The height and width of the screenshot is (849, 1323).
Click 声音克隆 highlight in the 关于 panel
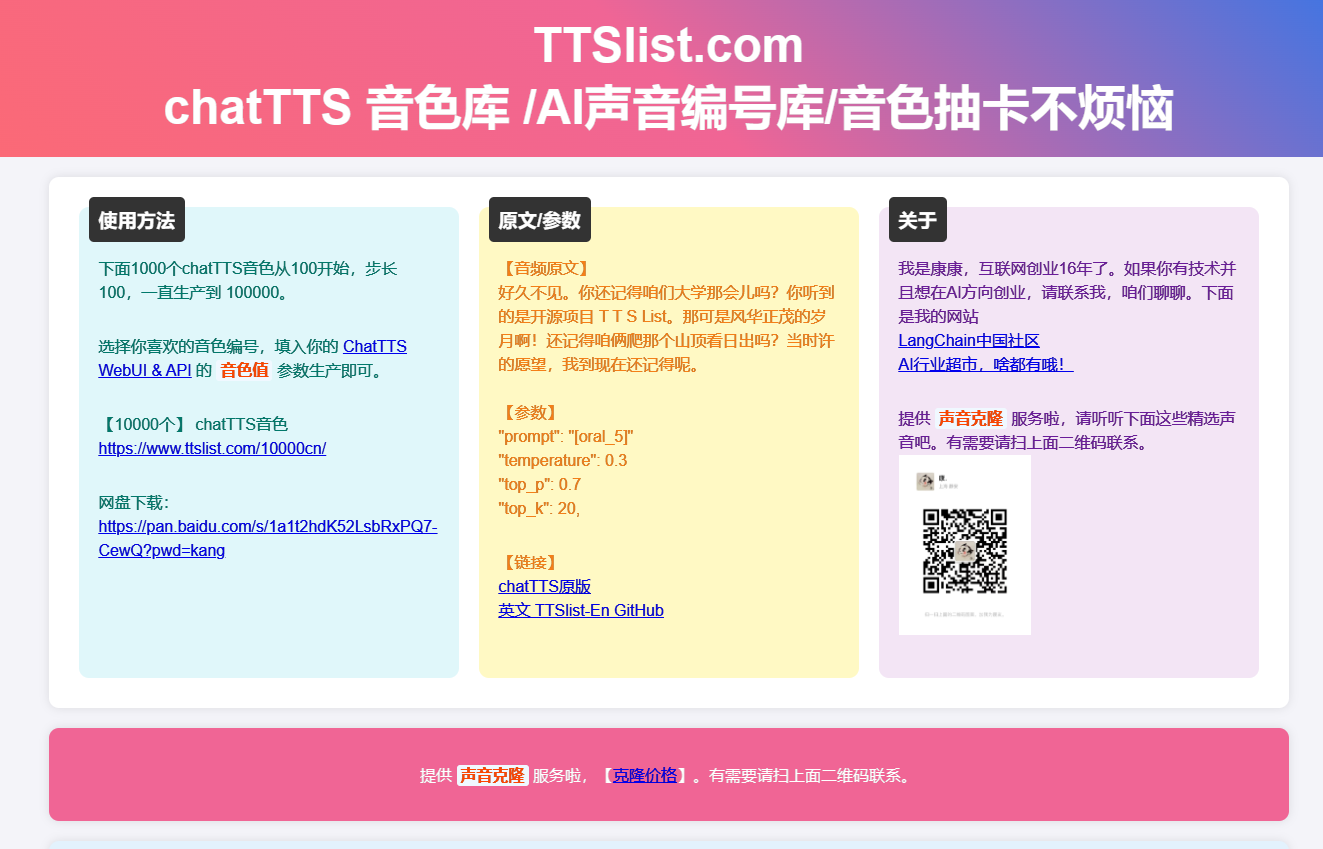970,418
